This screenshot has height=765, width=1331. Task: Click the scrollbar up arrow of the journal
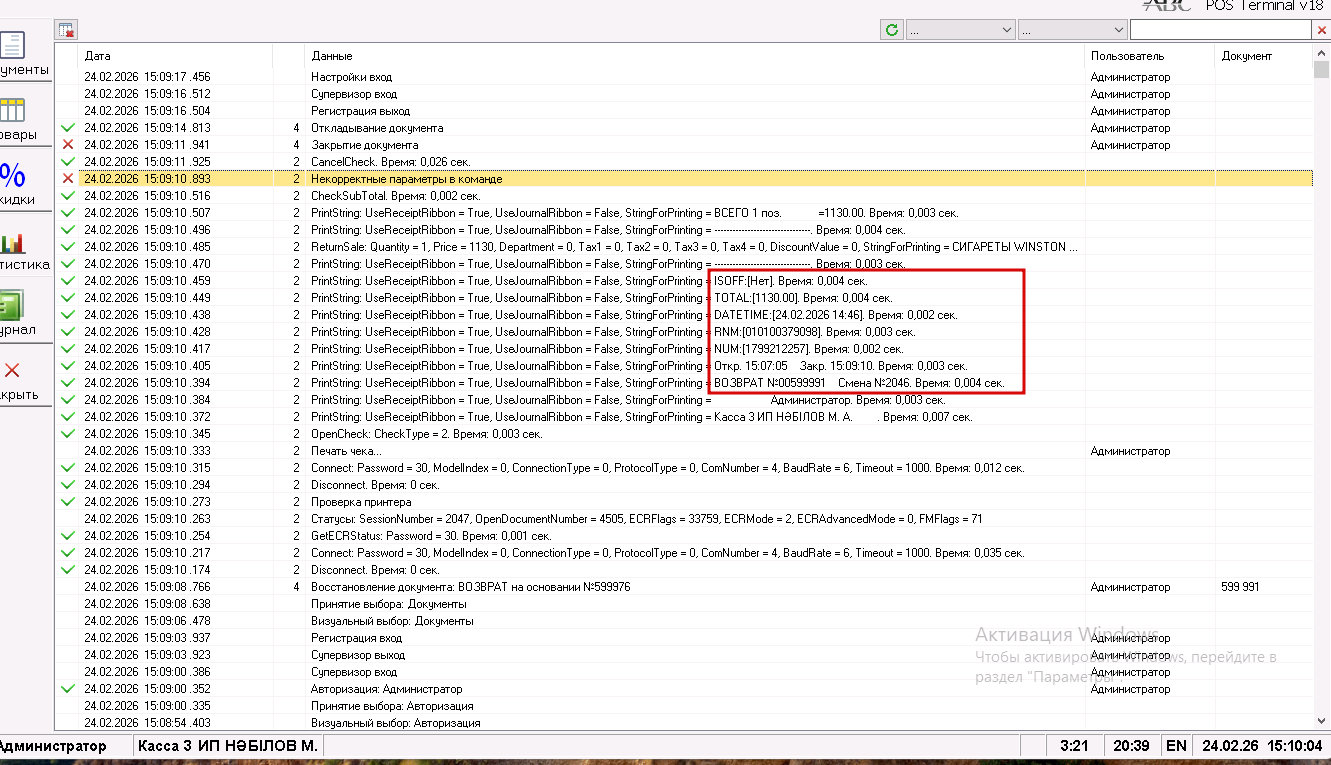(x=1321, y=53)
